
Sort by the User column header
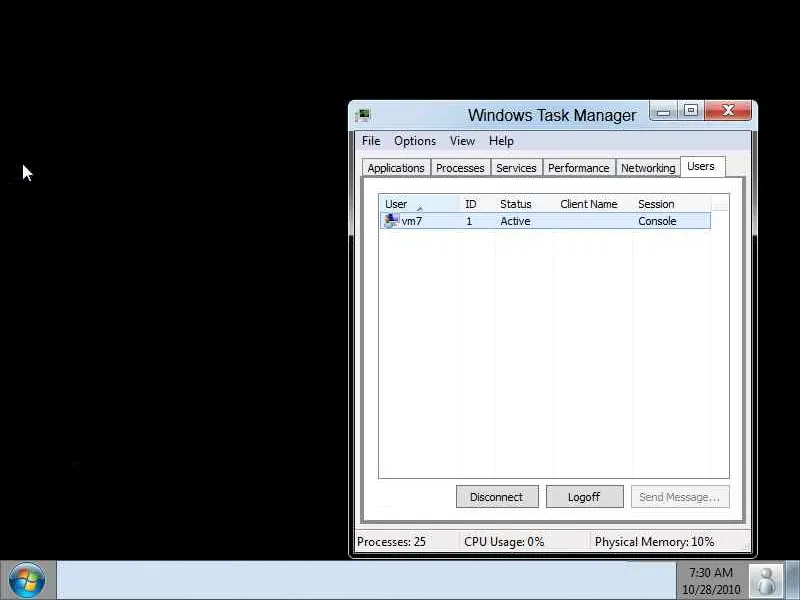click(419, 204)
